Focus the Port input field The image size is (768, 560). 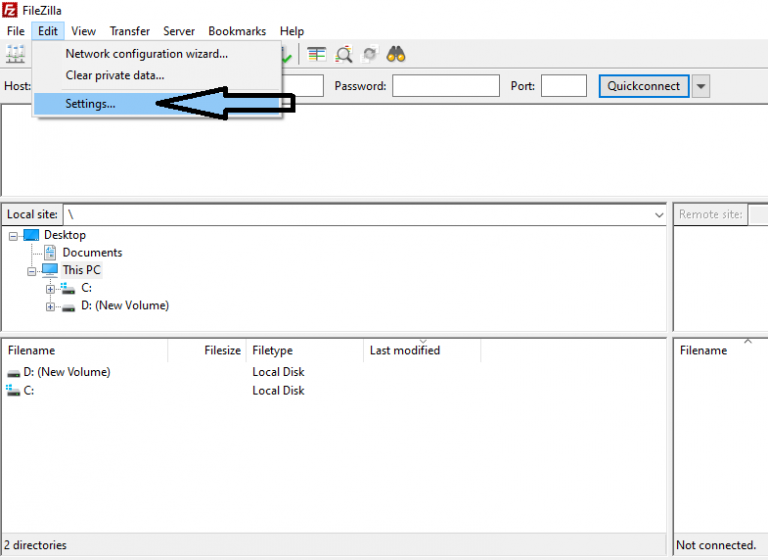coord(564,86)
